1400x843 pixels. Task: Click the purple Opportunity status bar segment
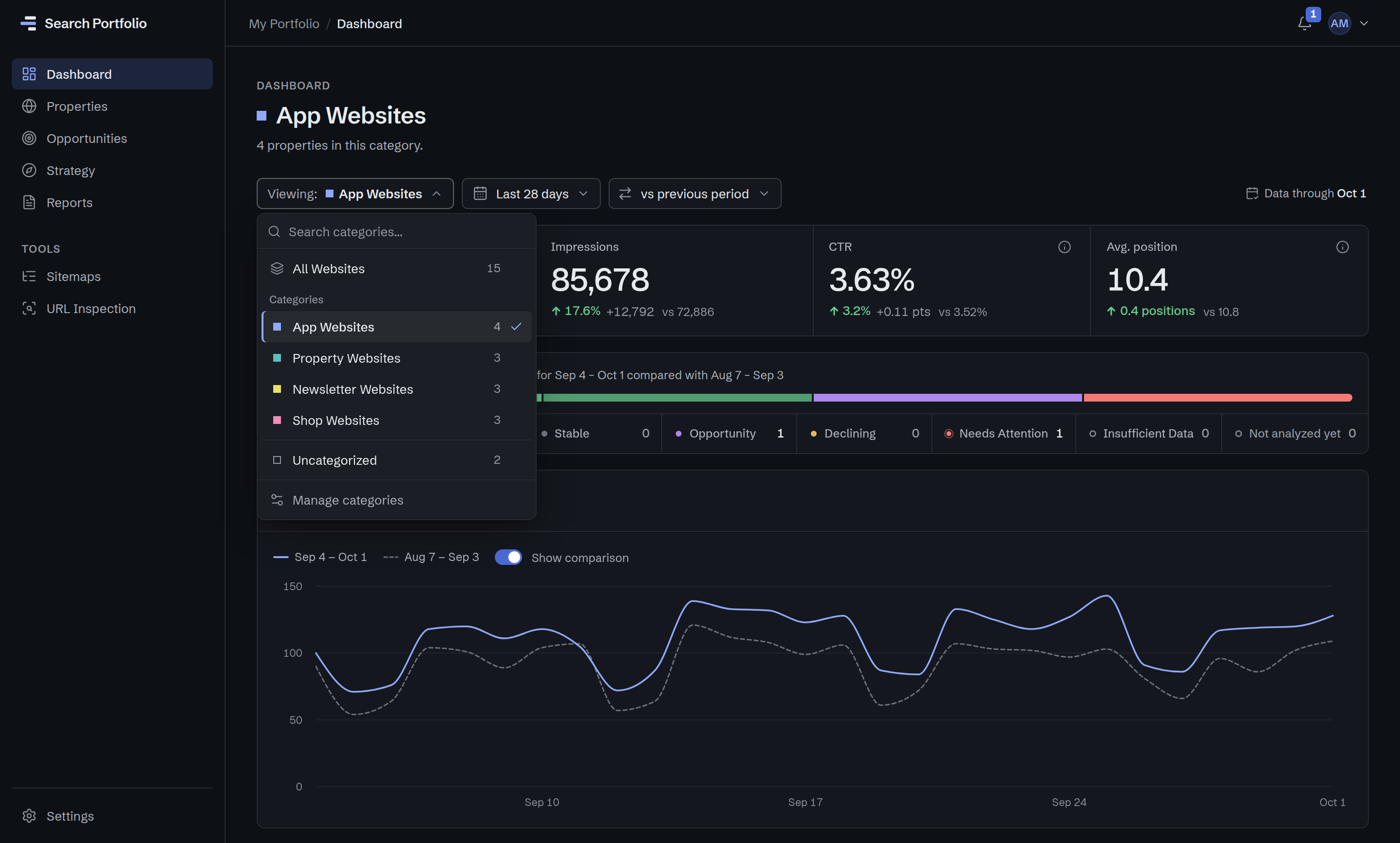pos(947,398)
